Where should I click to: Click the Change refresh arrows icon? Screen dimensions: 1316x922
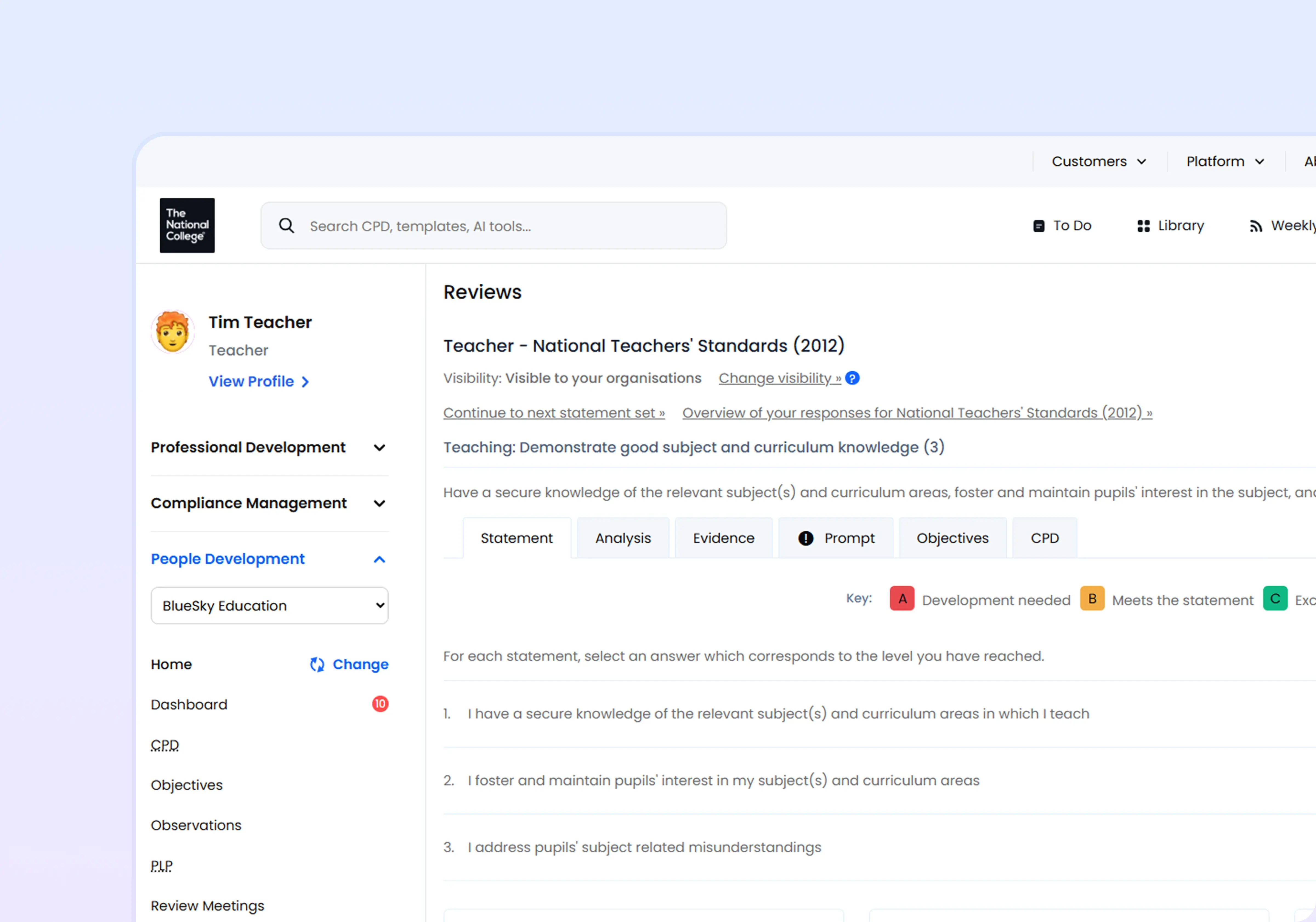coord(317,664)
